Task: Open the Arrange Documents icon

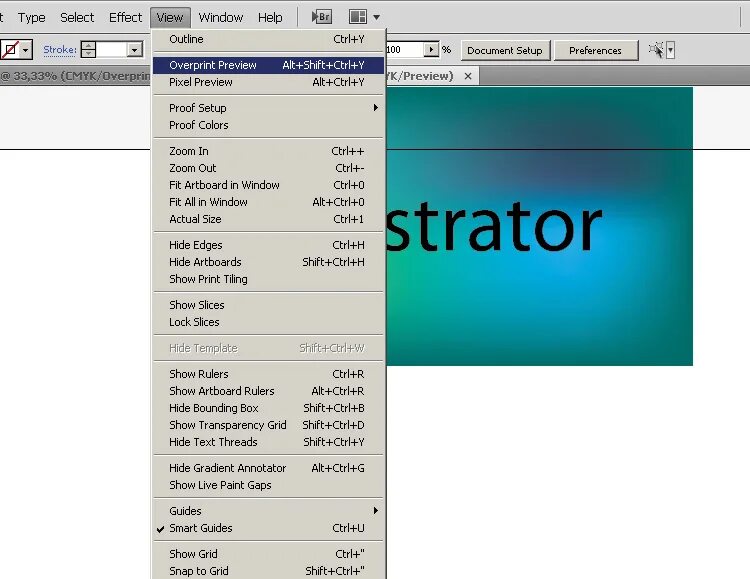Action: [358, 17]
